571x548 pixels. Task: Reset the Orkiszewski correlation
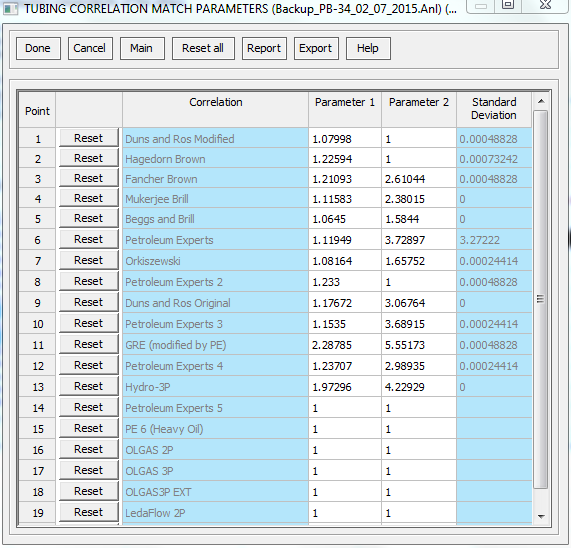(89, 260)
